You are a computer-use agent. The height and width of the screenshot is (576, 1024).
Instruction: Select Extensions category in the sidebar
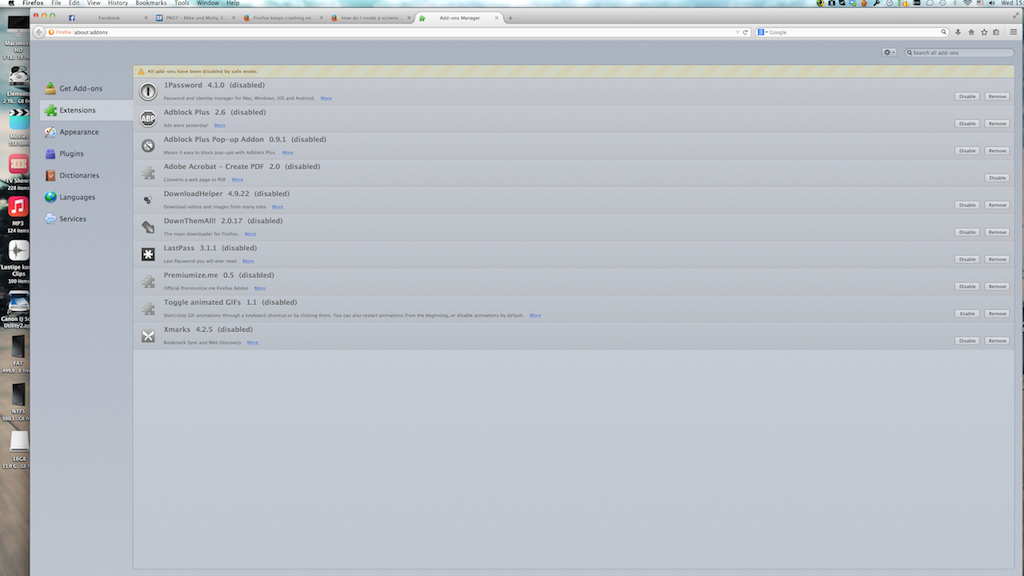pyautogui.click(x=86, y=110)
